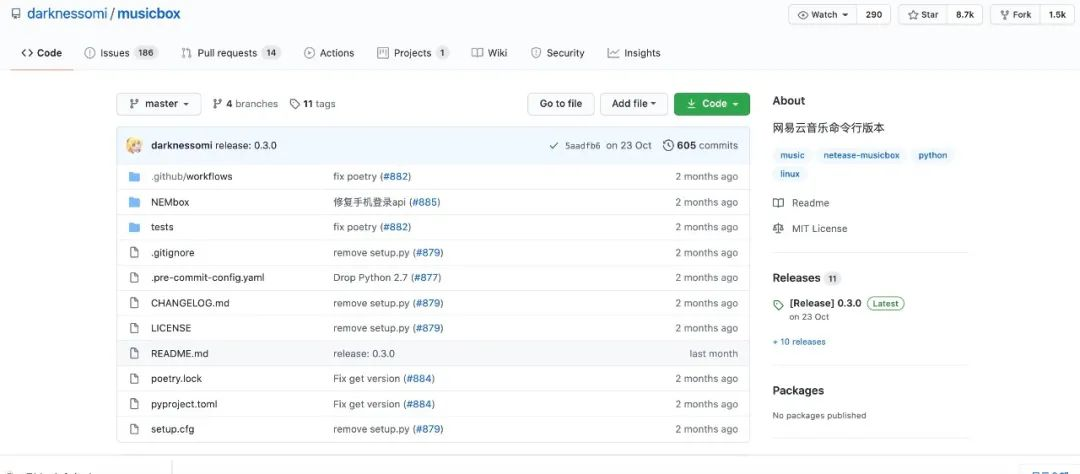Open the darknessomi commit author link
This screenshot has height=474, width=1080.
(x=182, y=145)
